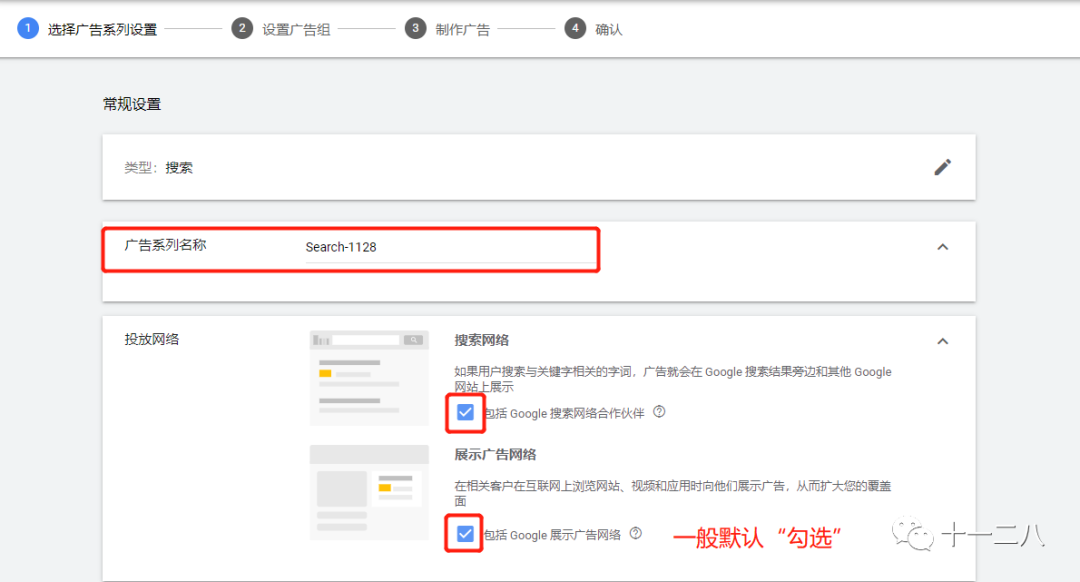1080x582 pixels.
Task: Open help icon beside Google 搜索网络合作伙伴
Action: coord(659,412)
